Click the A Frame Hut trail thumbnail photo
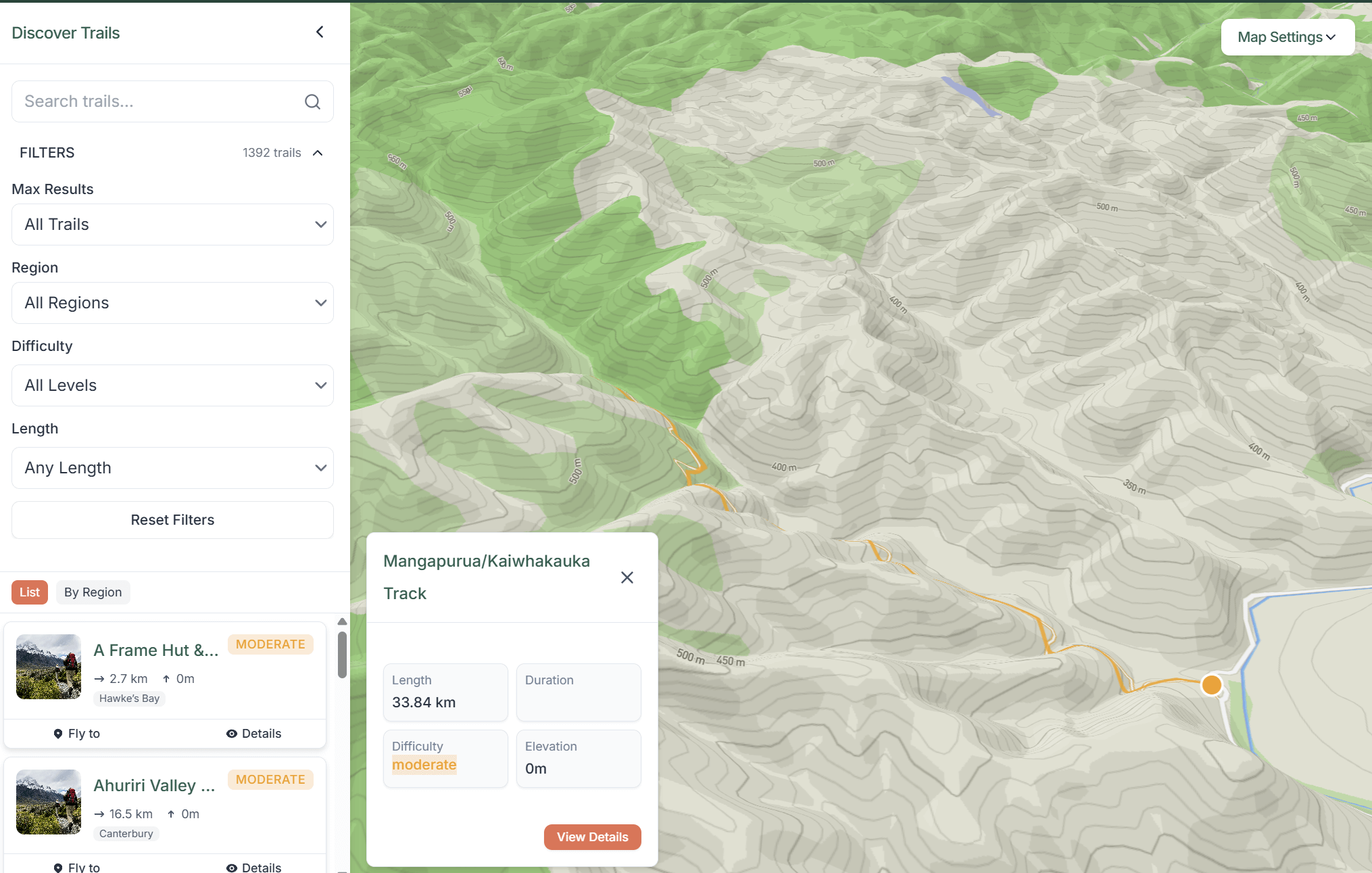 (48, 667)
